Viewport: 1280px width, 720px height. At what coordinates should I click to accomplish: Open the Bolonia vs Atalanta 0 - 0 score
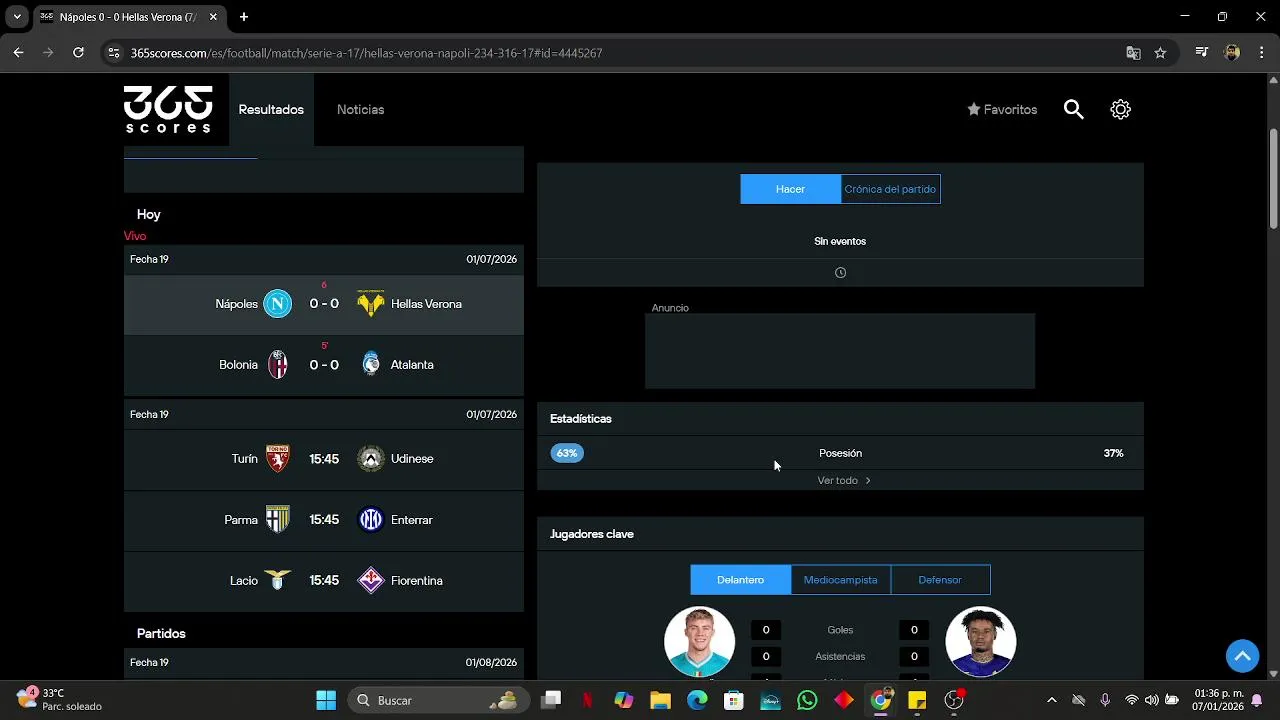[324, 365]
